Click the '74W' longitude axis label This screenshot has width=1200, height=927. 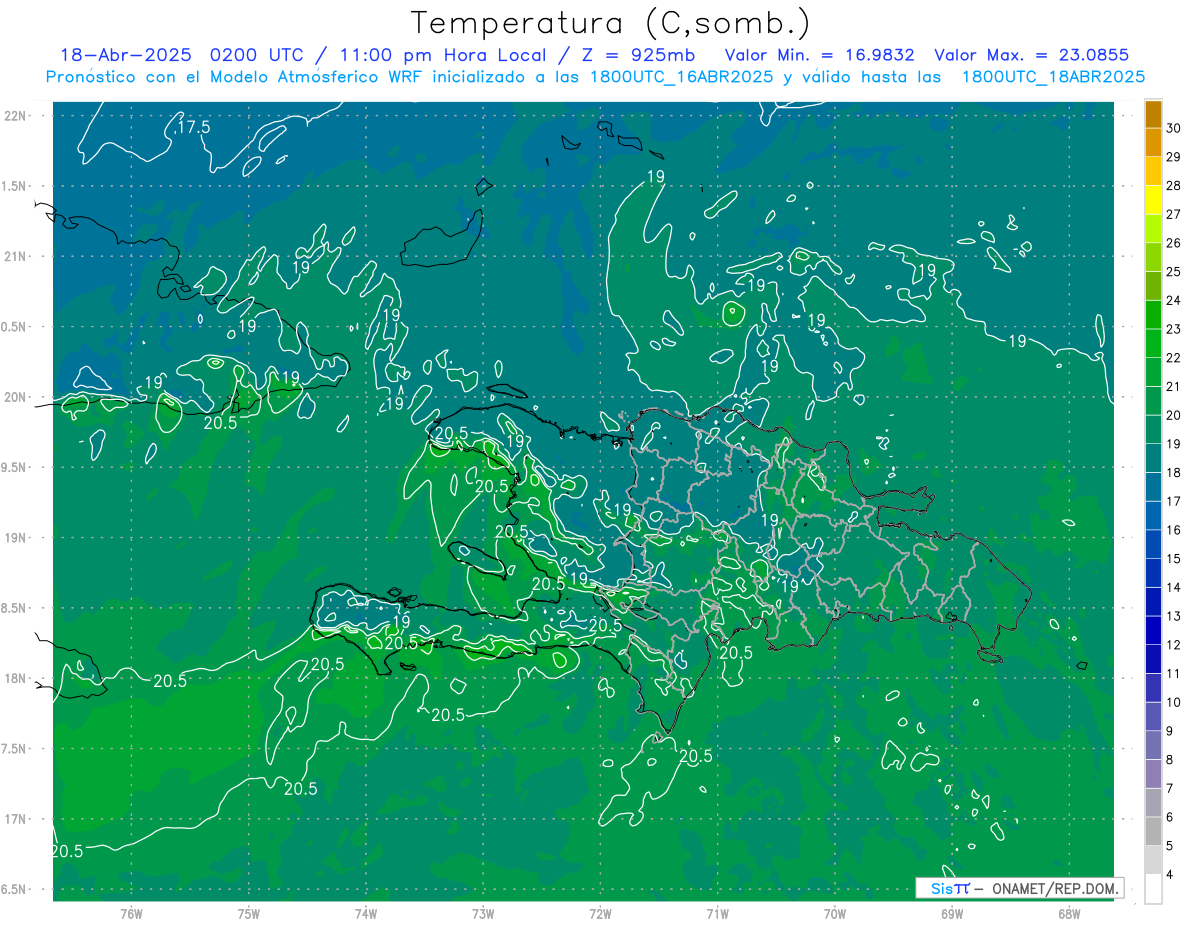pyautogui.click(x=366, y=913)
